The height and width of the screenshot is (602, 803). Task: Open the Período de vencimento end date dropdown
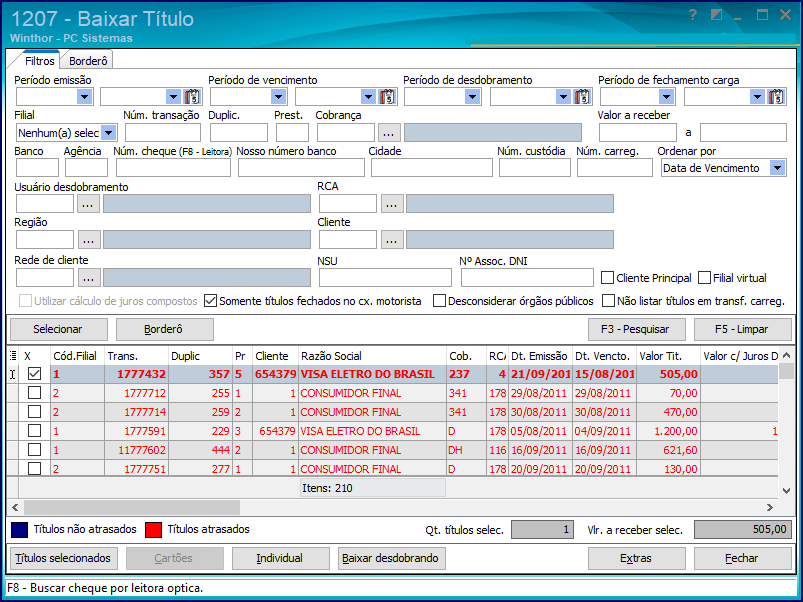tap(368, 96)
